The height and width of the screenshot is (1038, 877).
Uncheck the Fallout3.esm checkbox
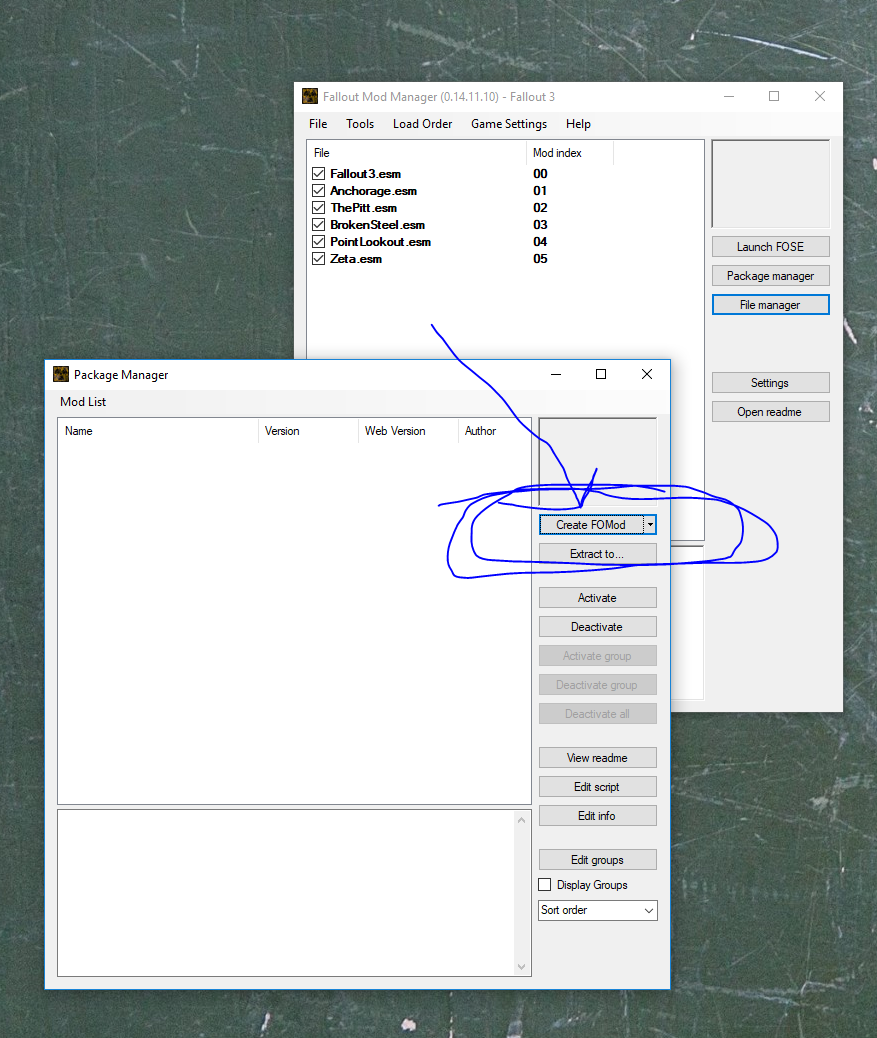point(318,173)
